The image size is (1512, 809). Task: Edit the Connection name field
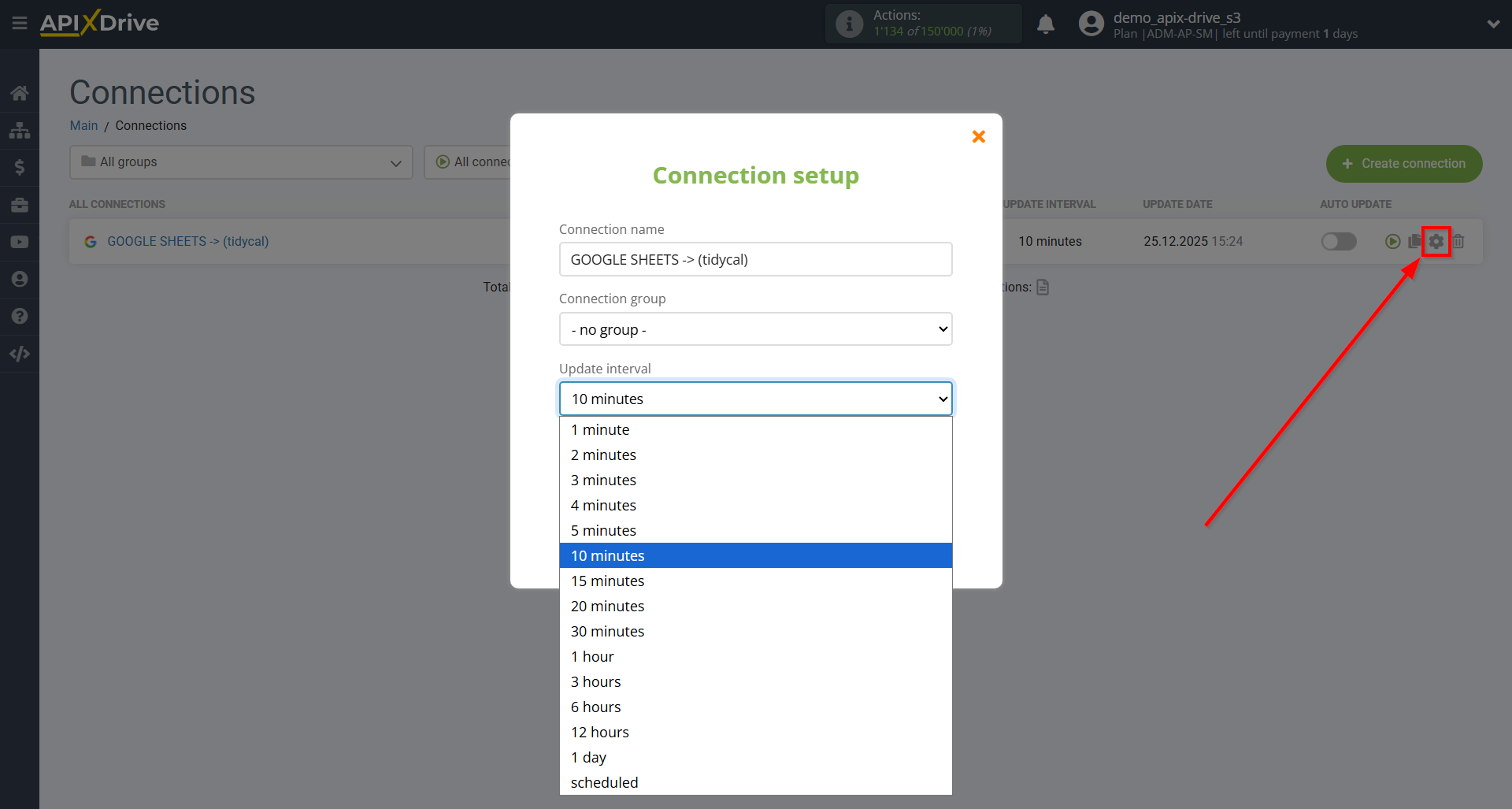755,259
